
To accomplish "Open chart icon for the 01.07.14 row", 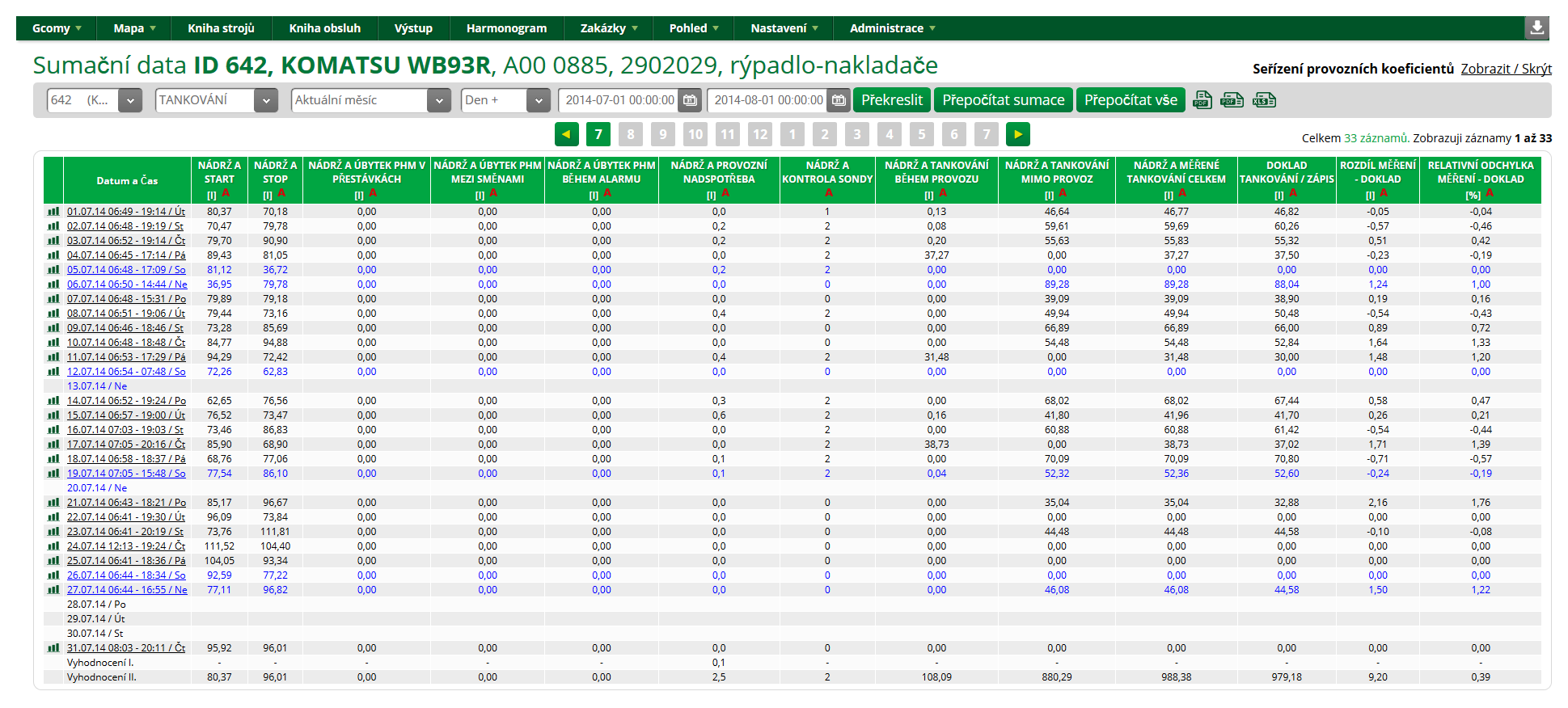I will click(x=53, y=212).
